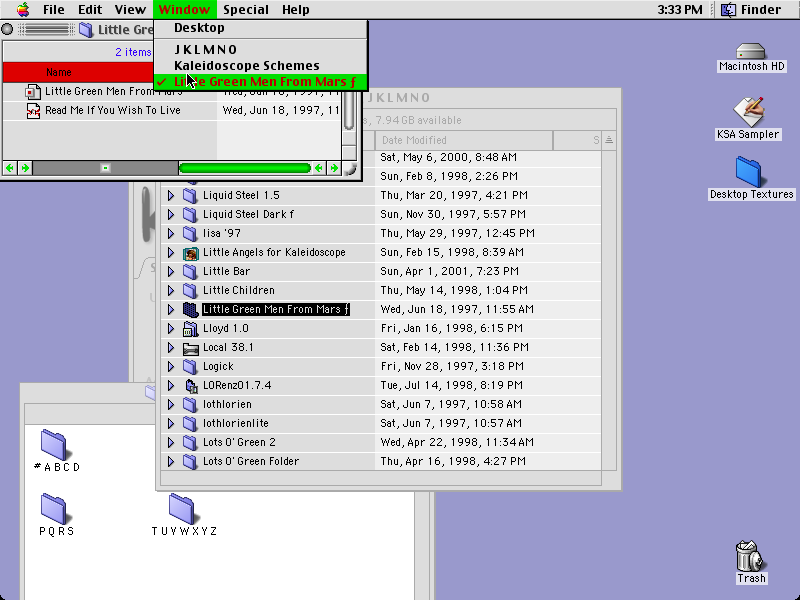Expand the LORenz01.7.4 item

171,385
